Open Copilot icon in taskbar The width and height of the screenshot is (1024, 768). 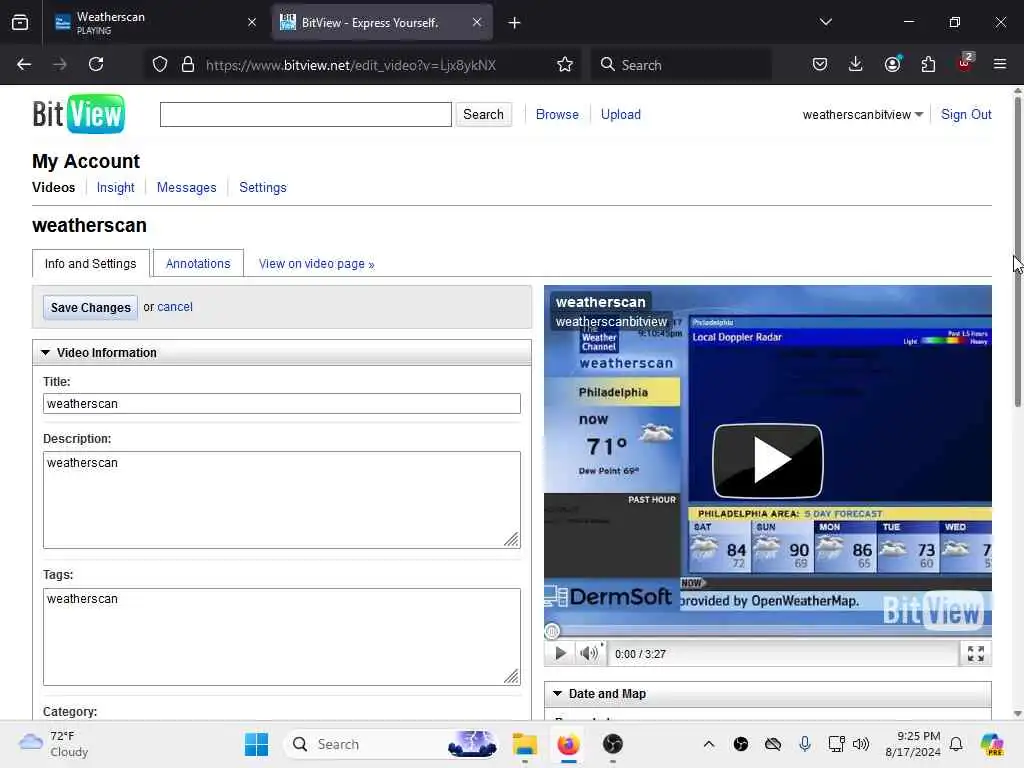pos(992,744)
